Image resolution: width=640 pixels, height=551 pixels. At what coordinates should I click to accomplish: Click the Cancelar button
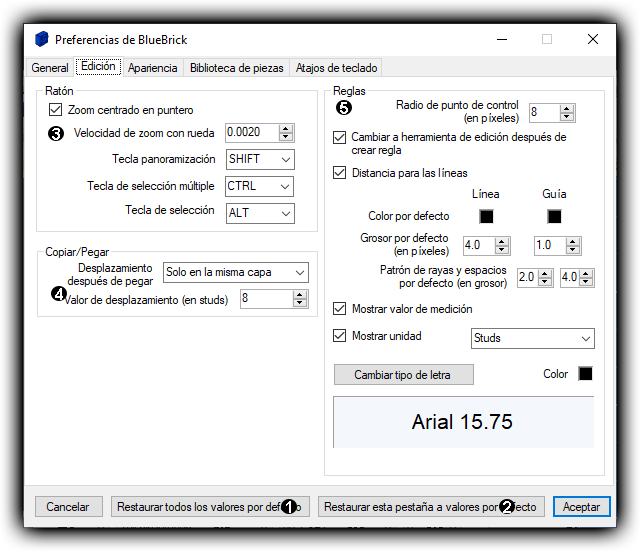(69, 507)
